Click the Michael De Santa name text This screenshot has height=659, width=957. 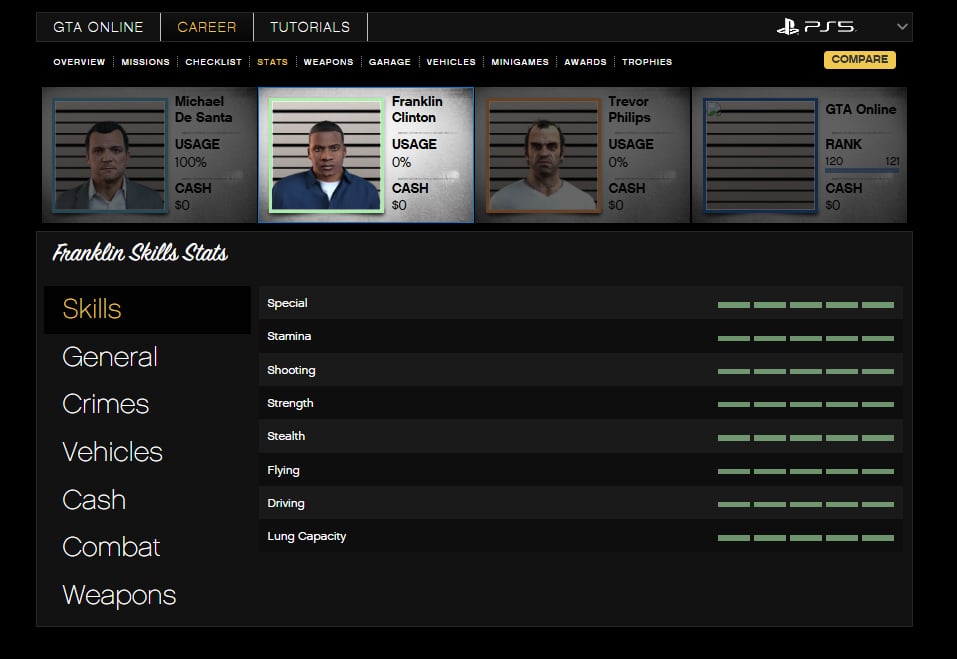[203, 109]
